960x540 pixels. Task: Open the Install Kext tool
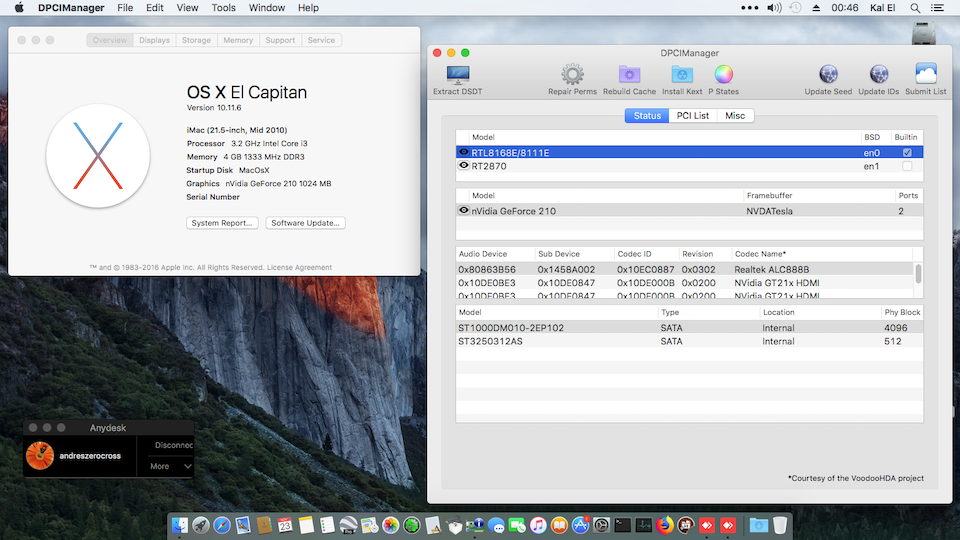point(681,75)
